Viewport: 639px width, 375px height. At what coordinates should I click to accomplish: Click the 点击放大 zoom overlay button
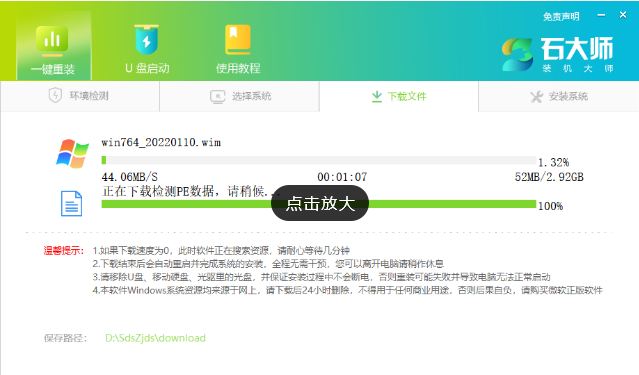pos(320,203)
